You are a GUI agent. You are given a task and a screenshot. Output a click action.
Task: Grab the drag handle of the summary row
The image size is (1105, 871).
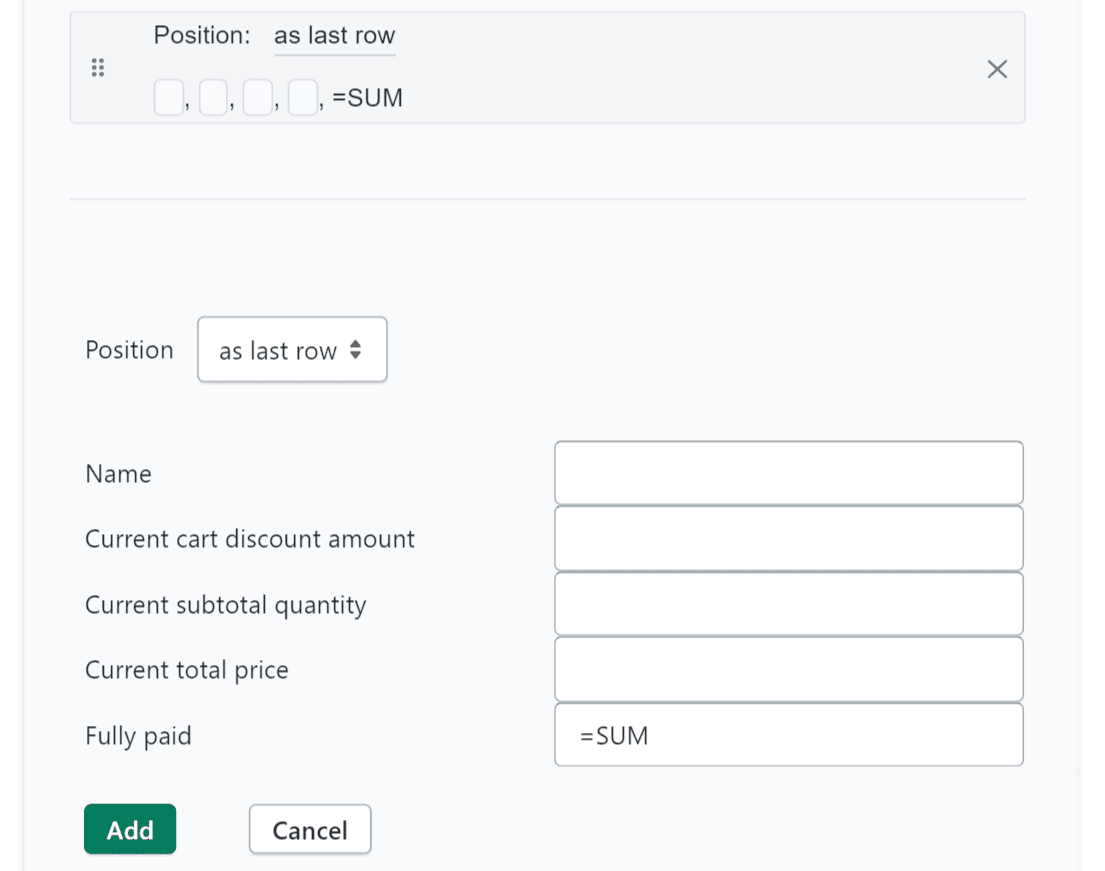[x=97, y=69]
